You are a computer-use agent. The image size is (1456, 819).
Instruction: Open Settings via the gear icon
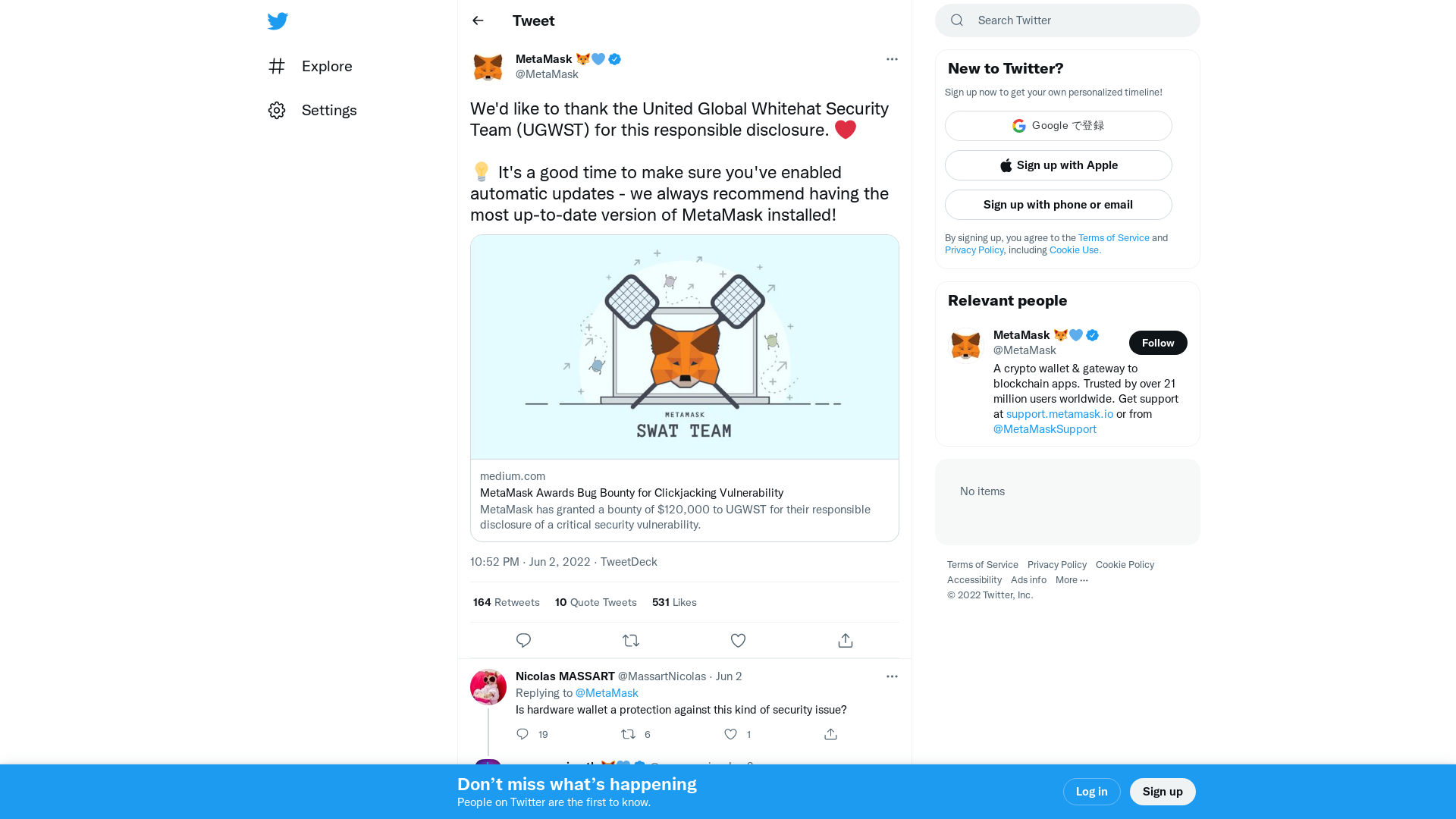point(277,110)
